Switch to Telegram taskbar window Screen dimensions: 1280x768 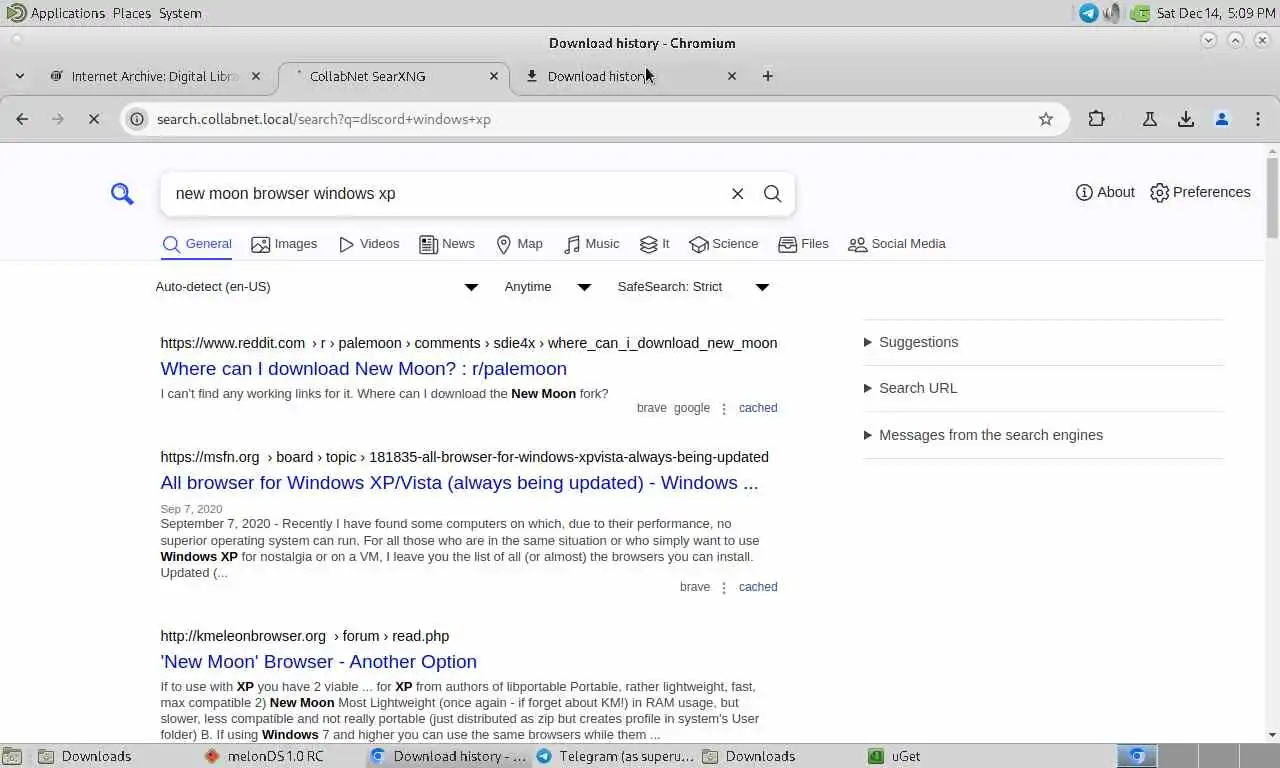pyautogui.click(x=615, y=756)
